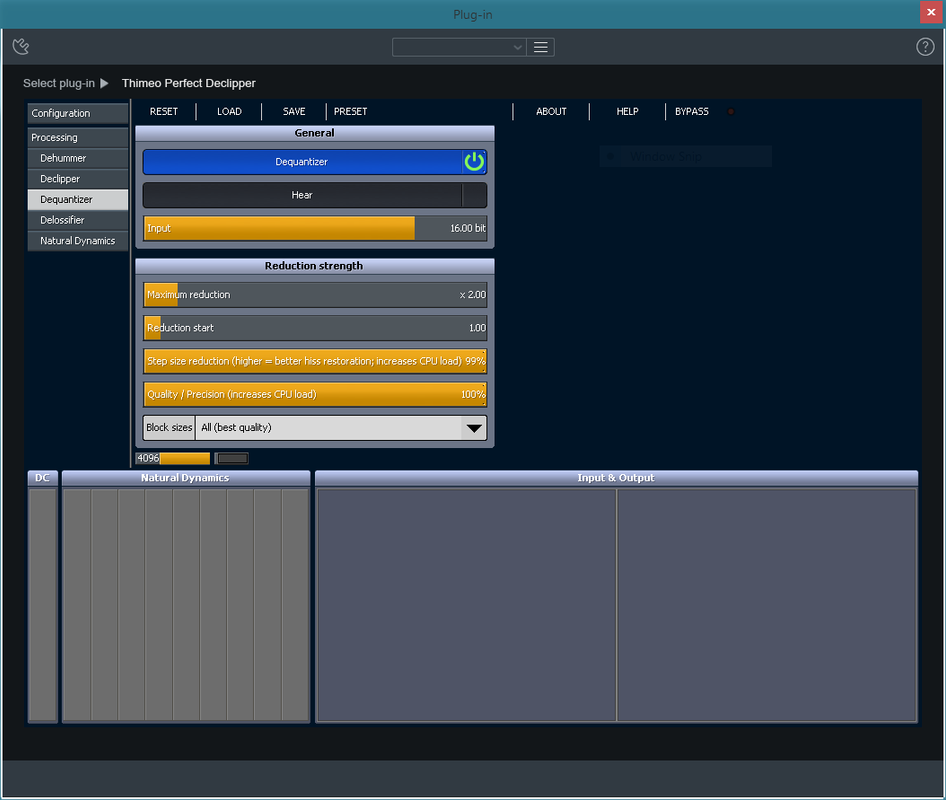The height and width of the screenshot is (800, 946).
Task: Click the BYPASS button
Action: pyautogui.click(x=691, y=112)
